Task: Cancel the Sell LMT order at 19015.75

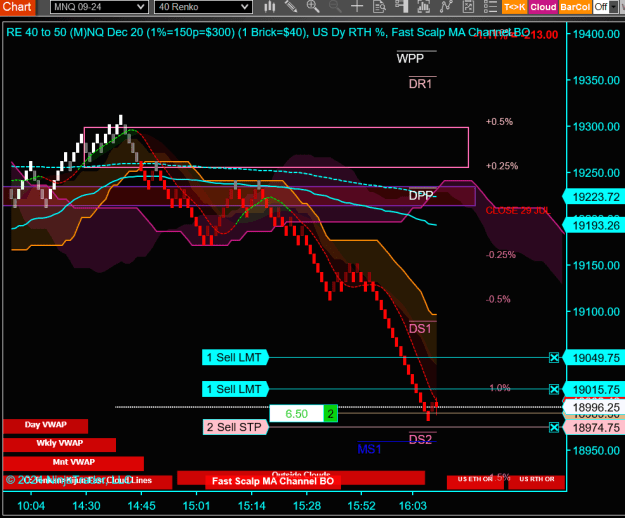Action: click(554, 389)
